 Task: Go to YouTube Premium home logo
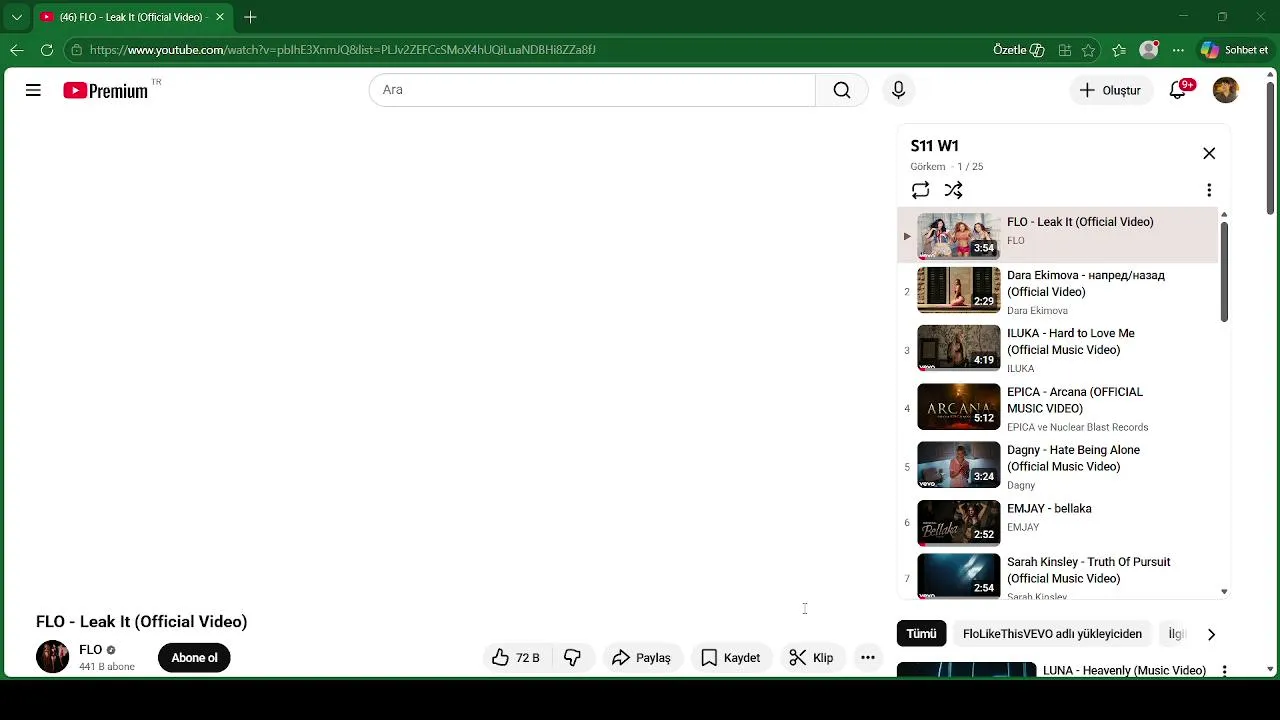click(x=108, y=90)
